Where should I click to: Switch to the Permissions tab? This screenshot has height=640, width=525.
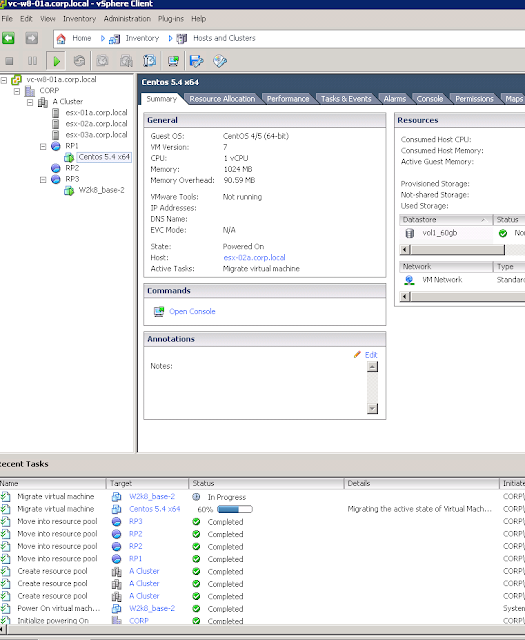[x=474, y=99]
